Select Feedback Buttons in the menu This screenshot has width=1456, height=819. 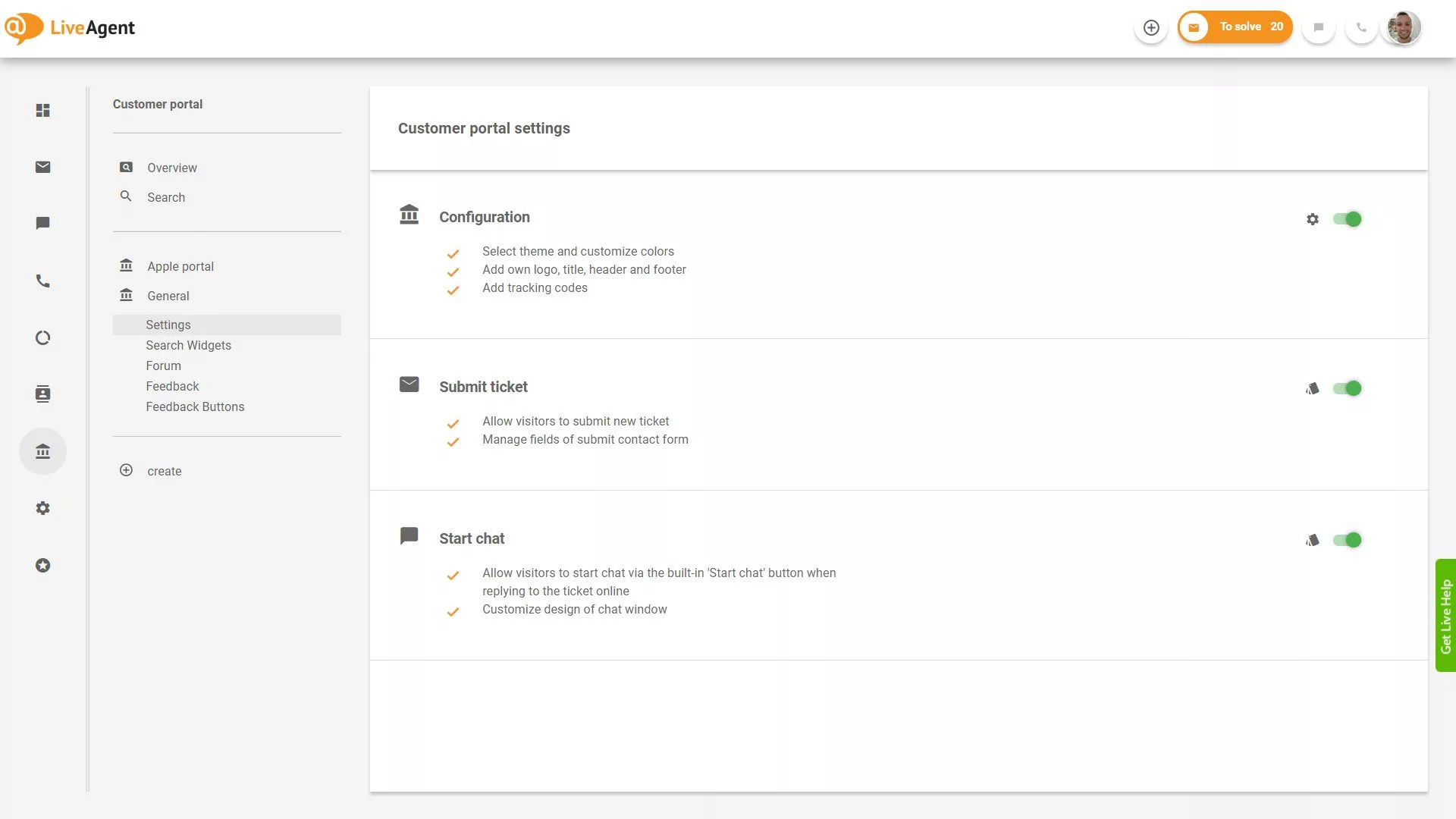click(195, 406)
